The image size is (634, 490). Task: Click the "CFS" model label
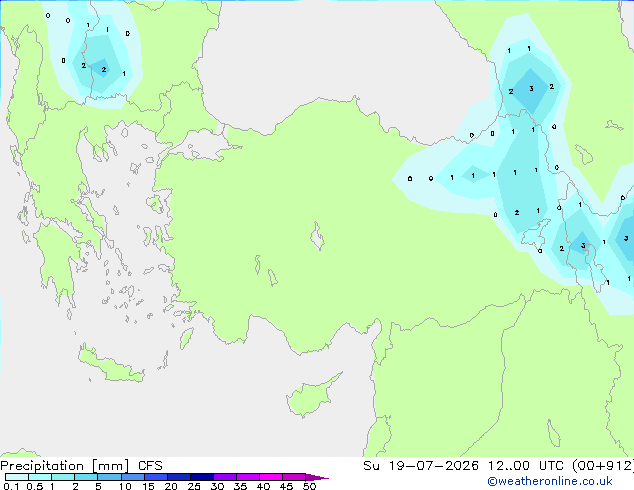(150, 466)
